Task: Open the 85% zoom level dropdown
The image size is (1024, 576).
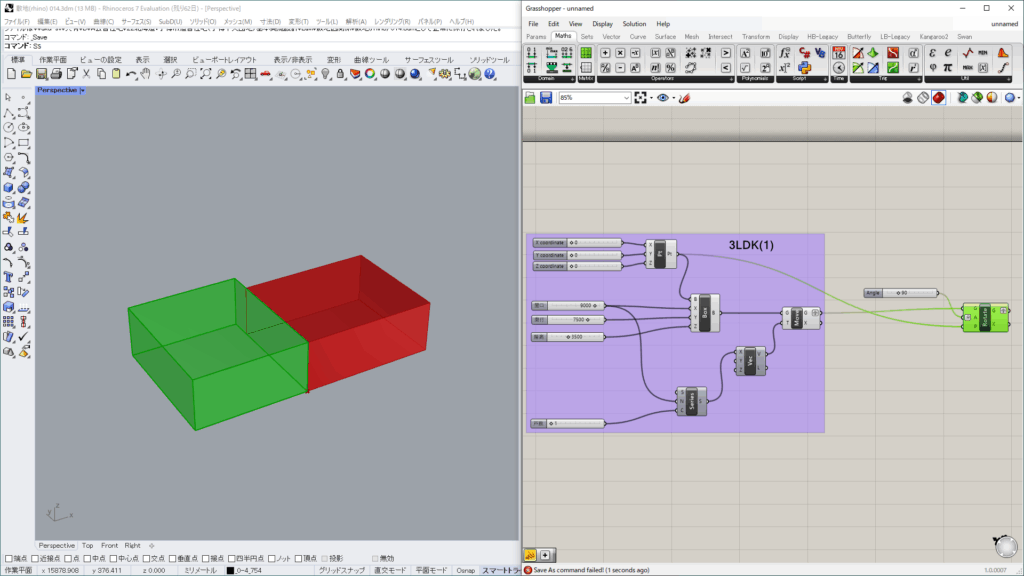Action: (x=626, y=98)
